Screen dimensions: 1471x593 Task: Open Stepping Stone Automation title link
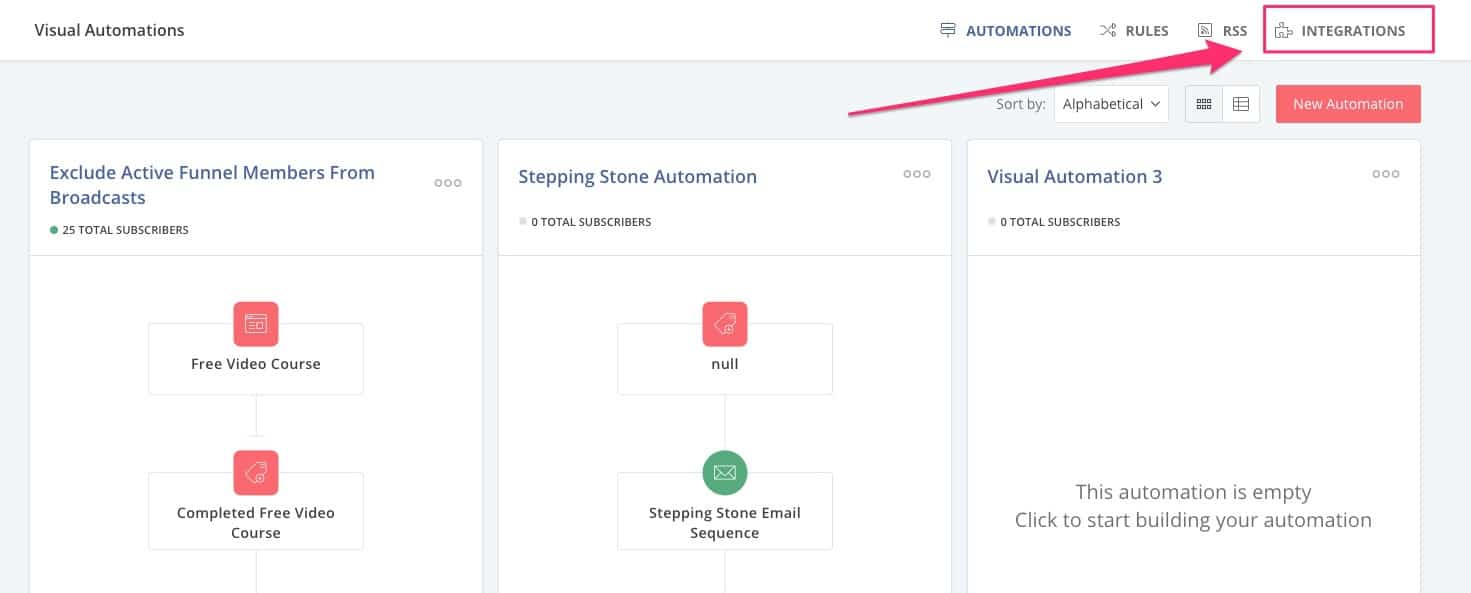(637, 177)
